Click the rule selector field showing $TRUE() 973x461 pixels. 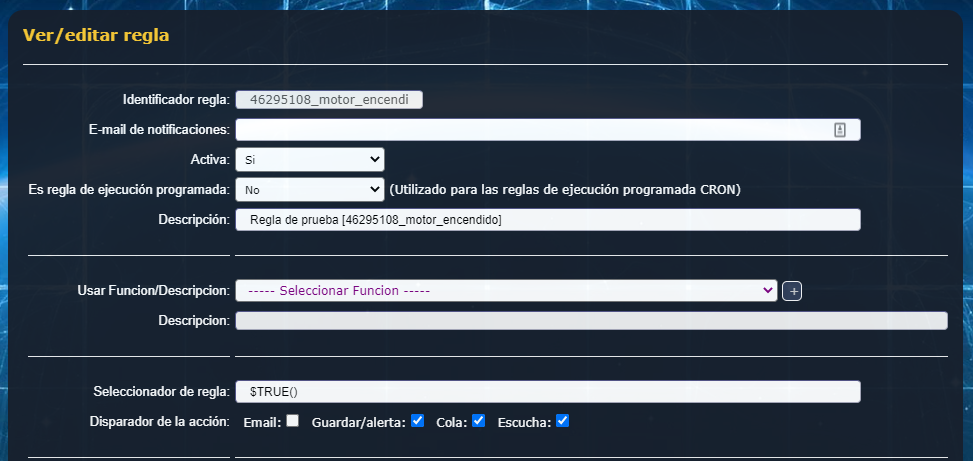coord(547,392)
